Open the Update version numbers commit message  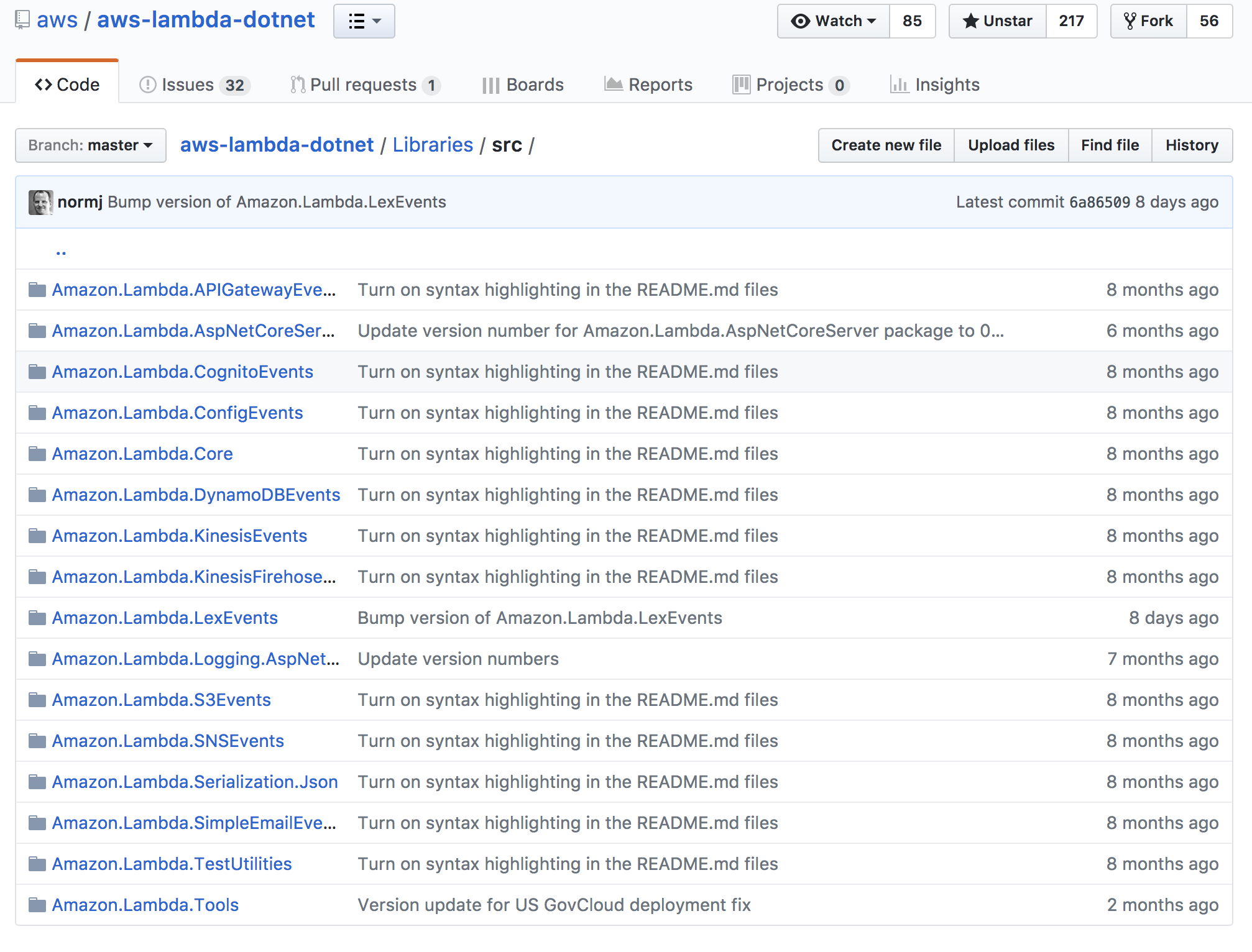[458, 659]
